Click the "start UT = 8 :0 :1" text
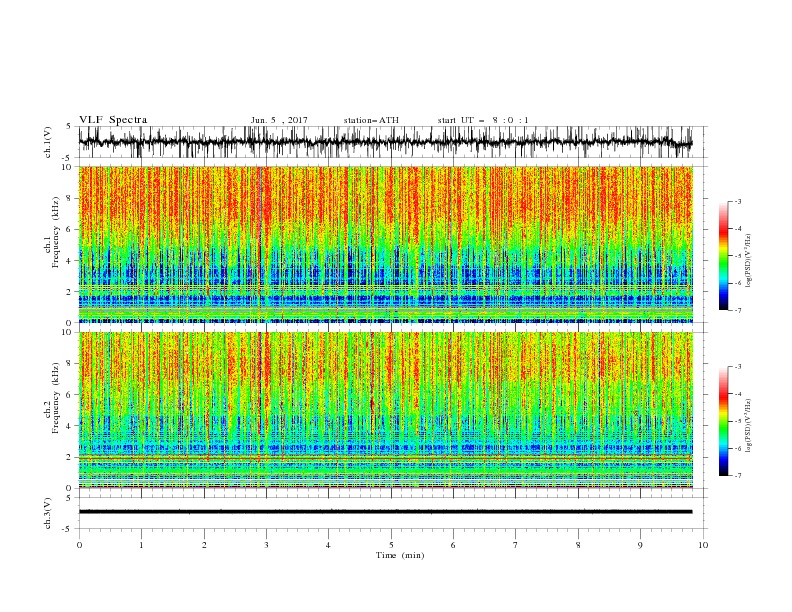Viewport: 792px width, 612px height. (483, 120)
